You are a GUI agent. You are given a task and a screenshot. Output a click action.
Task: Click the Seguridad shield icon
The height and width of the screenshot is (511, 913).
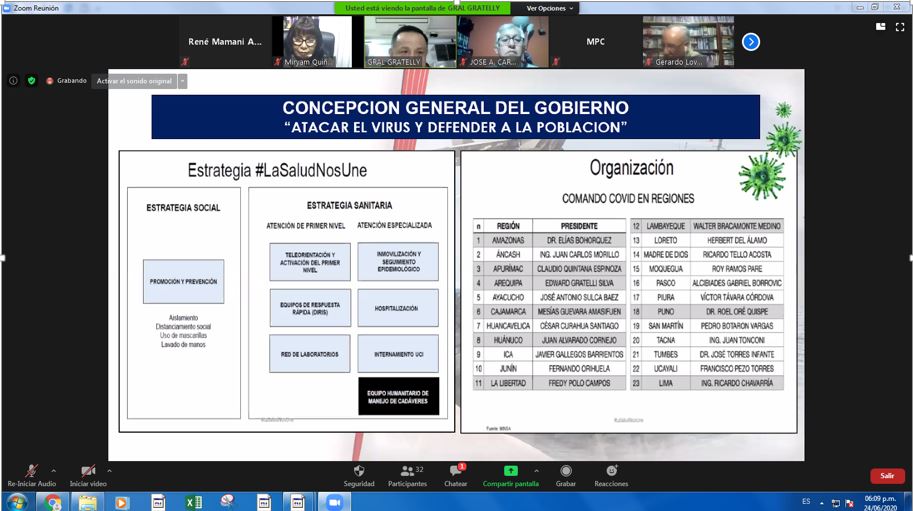coord(359,470)
